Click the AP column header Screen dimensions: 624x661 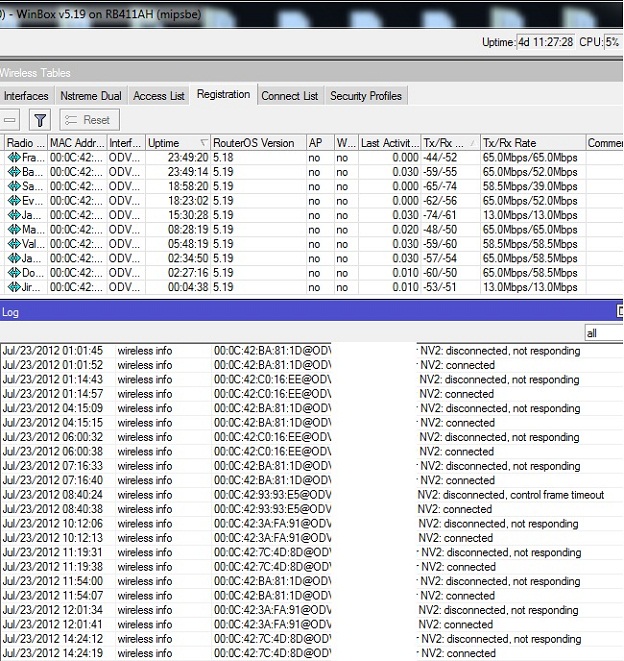(320, 143)
